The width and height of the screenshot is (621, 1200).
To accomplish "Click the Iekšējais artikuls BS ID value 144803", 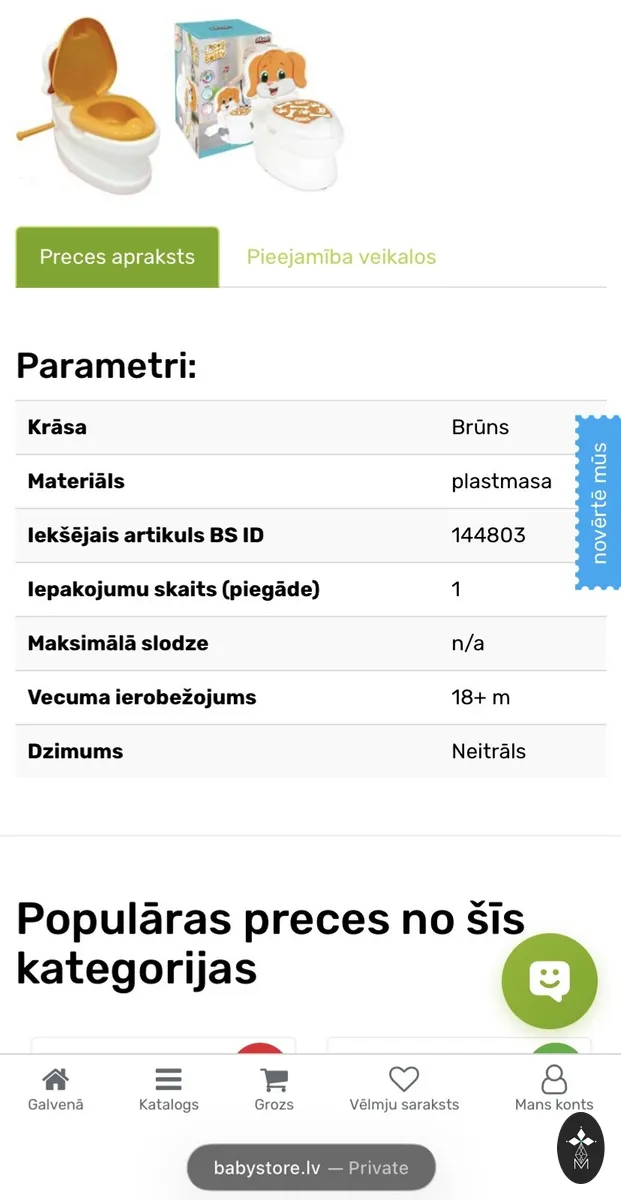I will (x=488, y=535).
